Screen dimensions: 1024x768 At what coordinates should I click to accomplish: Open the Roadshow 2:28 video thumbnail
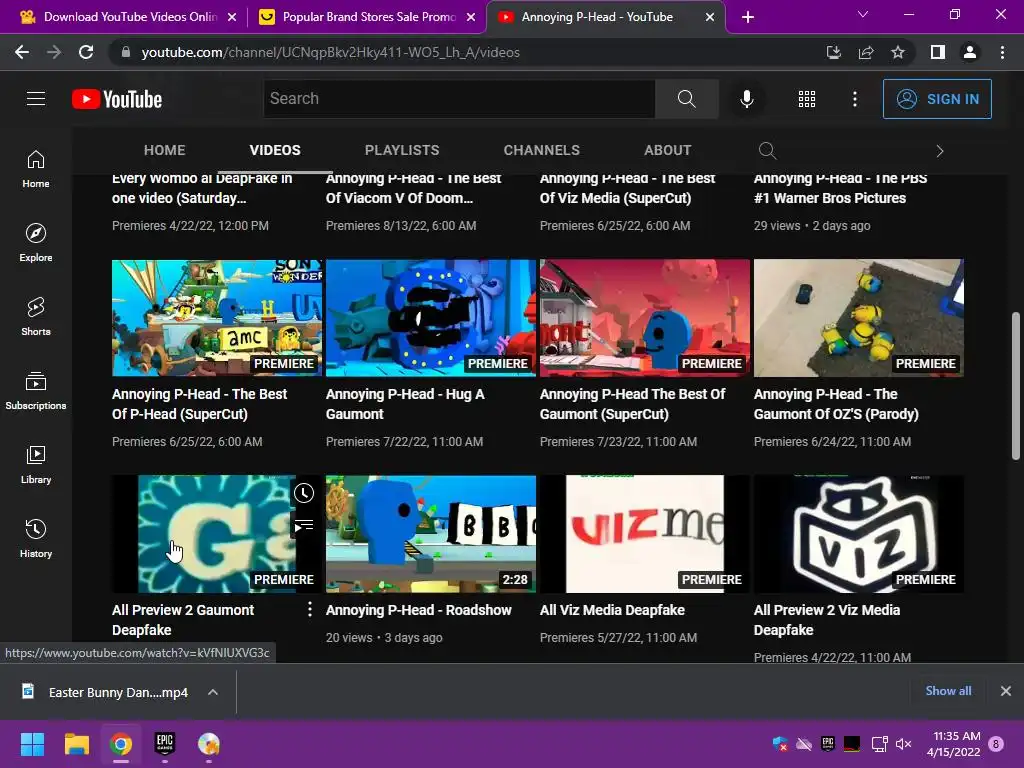[x=431, y=534]
